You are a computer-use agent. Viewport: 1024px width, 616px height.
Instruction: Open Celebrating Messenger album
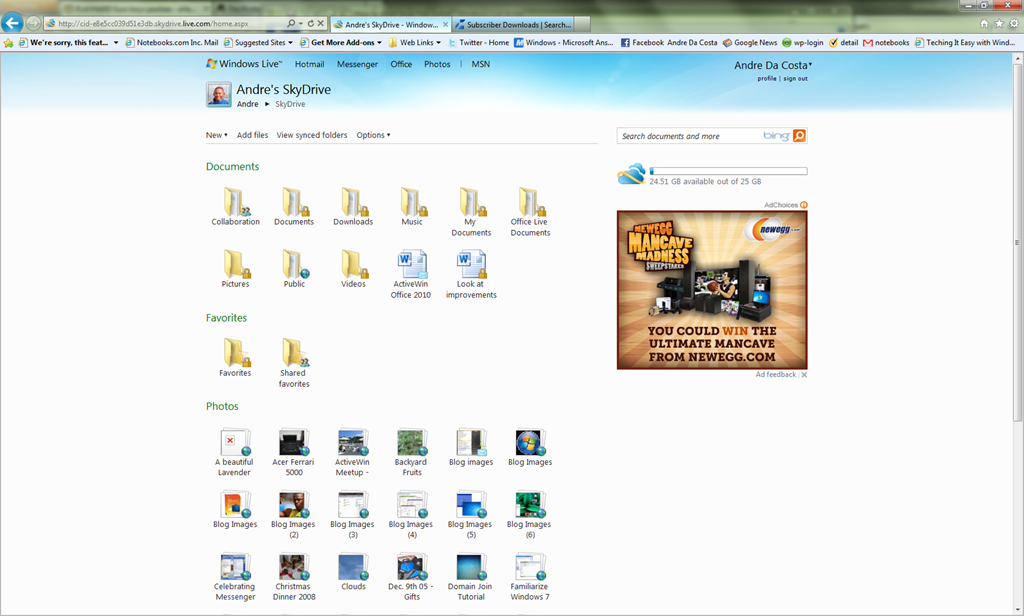pos(234,577)
